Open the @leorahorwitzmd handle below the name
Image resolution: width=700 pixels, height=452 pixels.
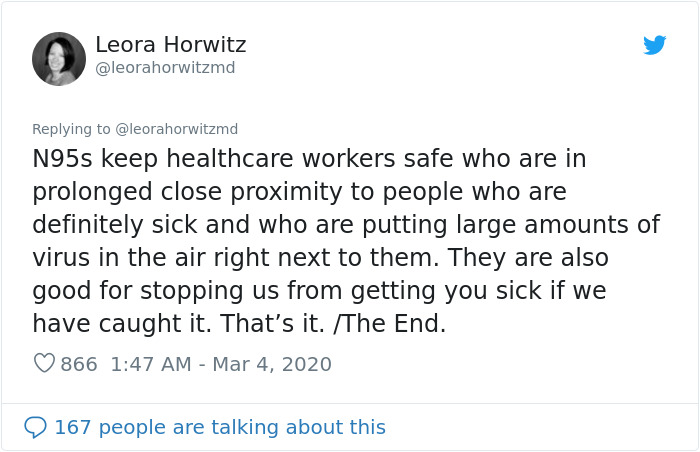165,67
